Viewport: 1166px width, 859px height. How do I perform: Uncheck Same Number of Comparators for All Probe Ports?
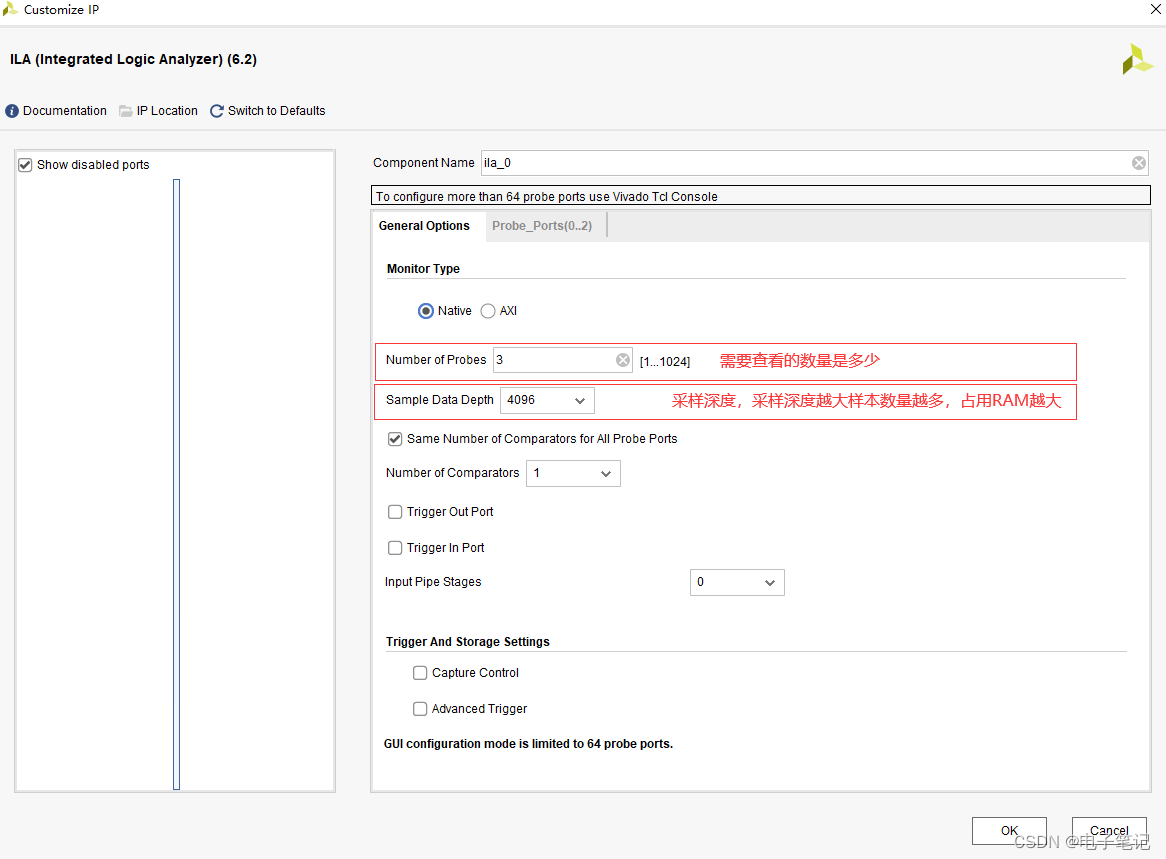point(395,439)
